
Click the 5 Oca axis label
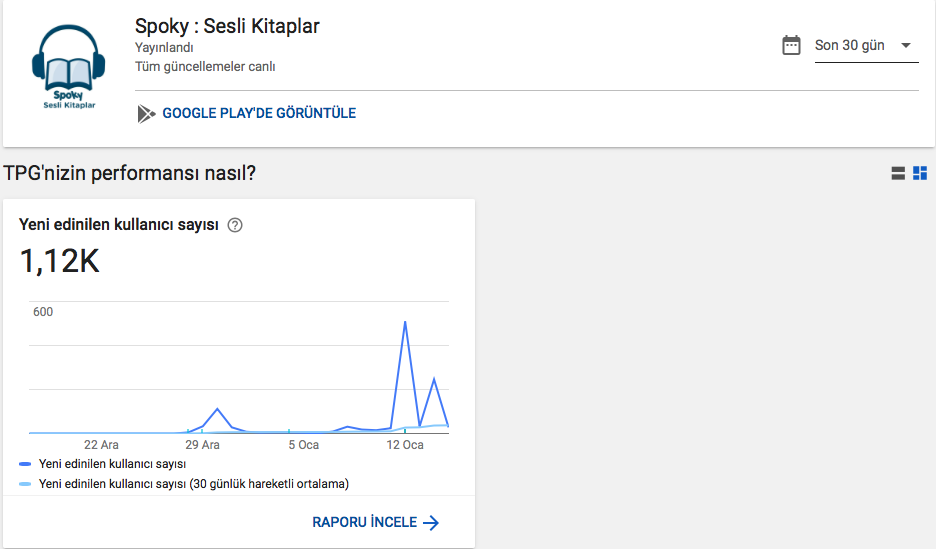point(304,445)
